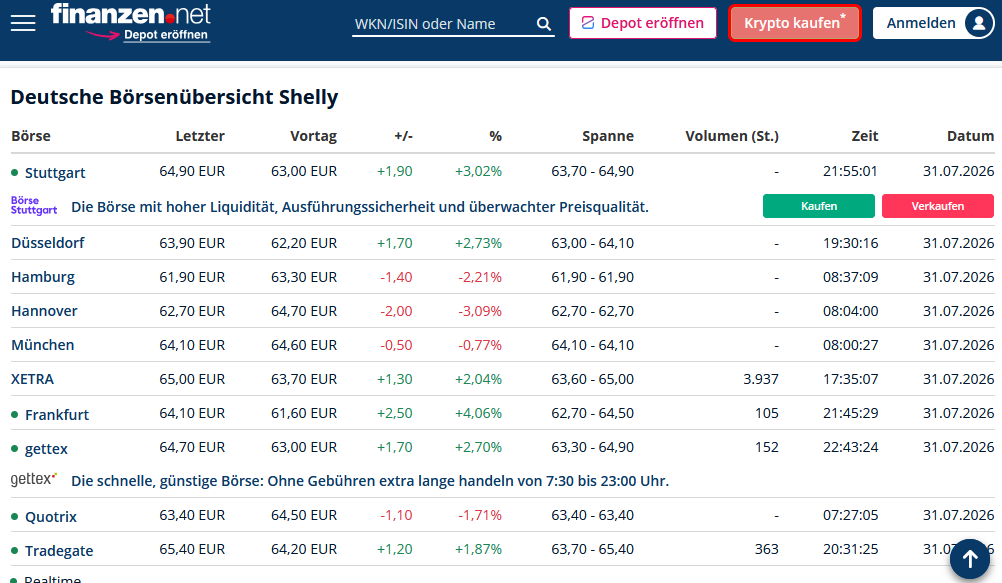Click the finanzen.net logo

click(131, 13)
